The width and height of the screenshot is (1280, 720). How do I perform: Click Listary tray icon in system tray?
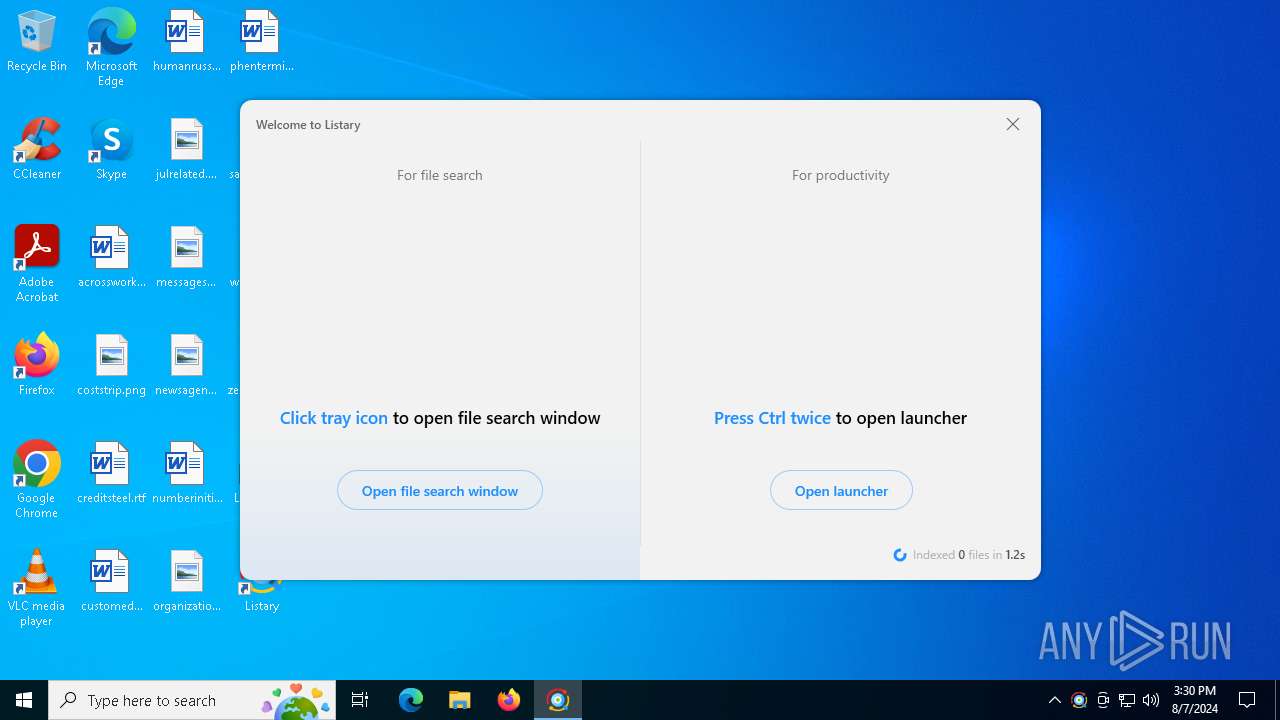[x=1079, y=700]
